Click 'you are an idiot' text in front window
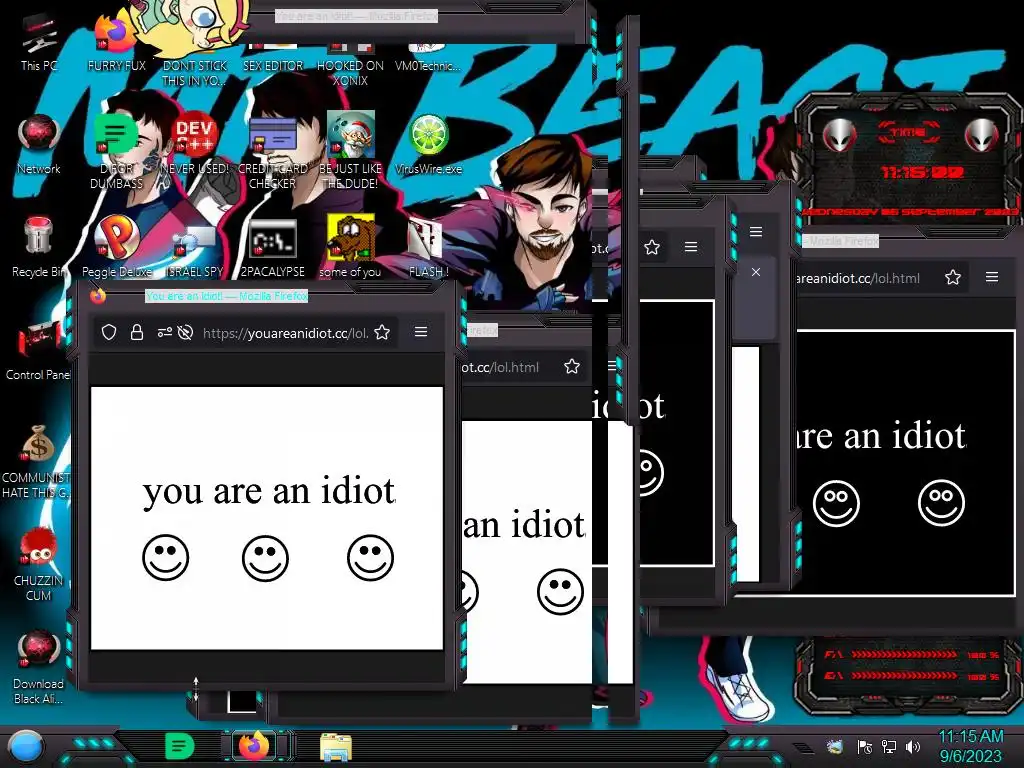 click(268, 491)
